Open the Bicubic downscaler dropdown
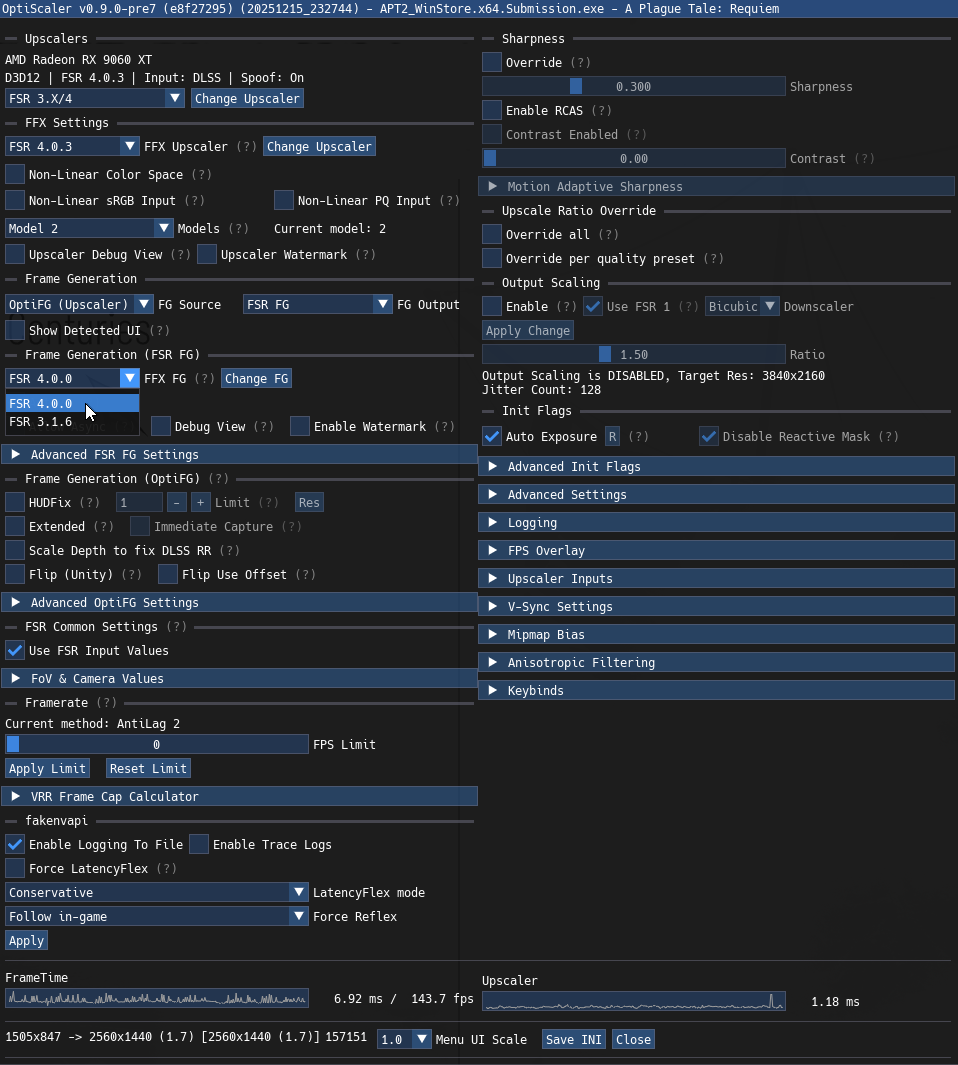Screen dimensions: 958x1065 [x=742, y=306]
